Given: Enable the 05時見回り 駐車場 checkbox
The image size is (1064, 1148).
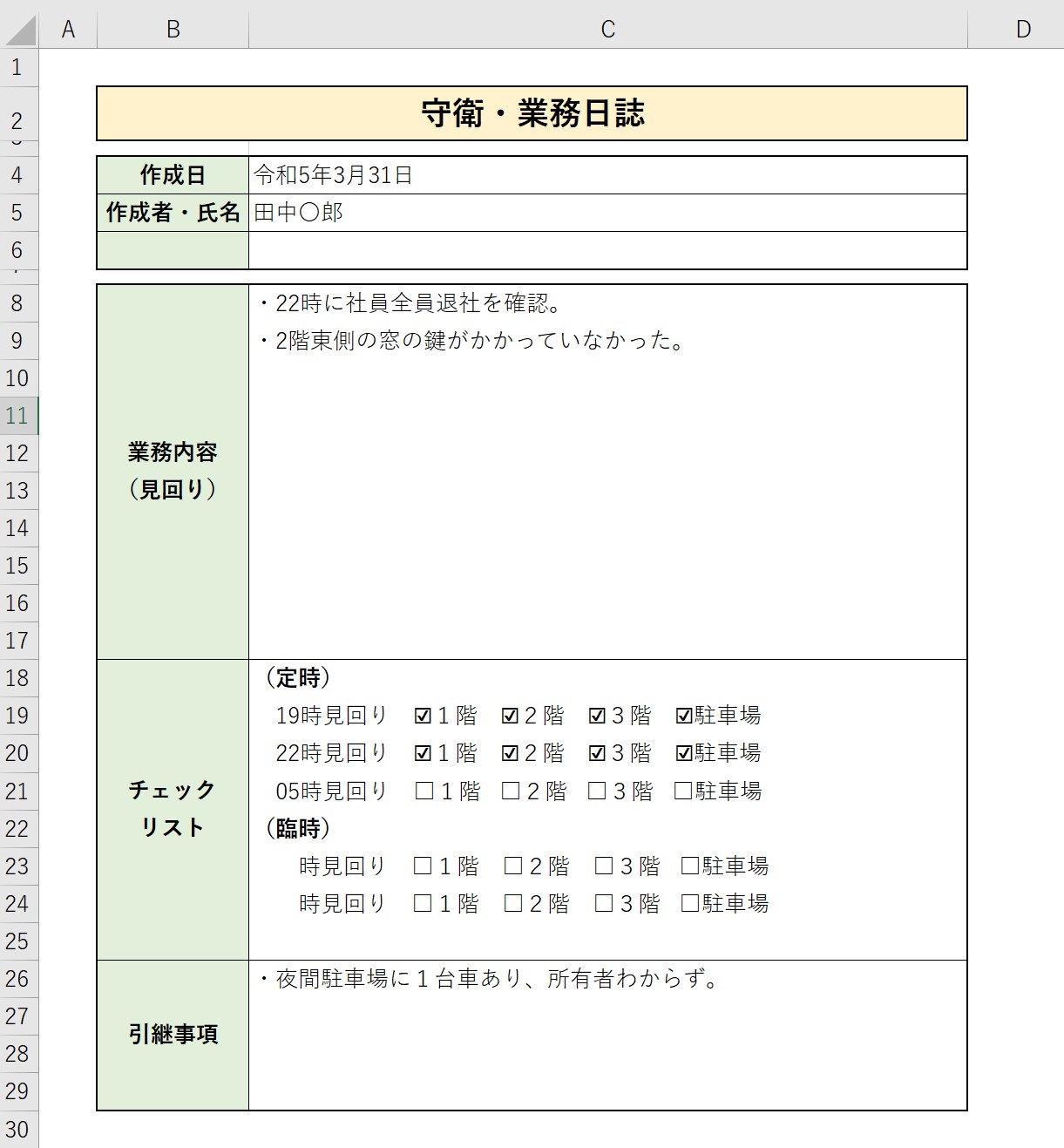Looking at the screenshot, I should click(683, 791).
